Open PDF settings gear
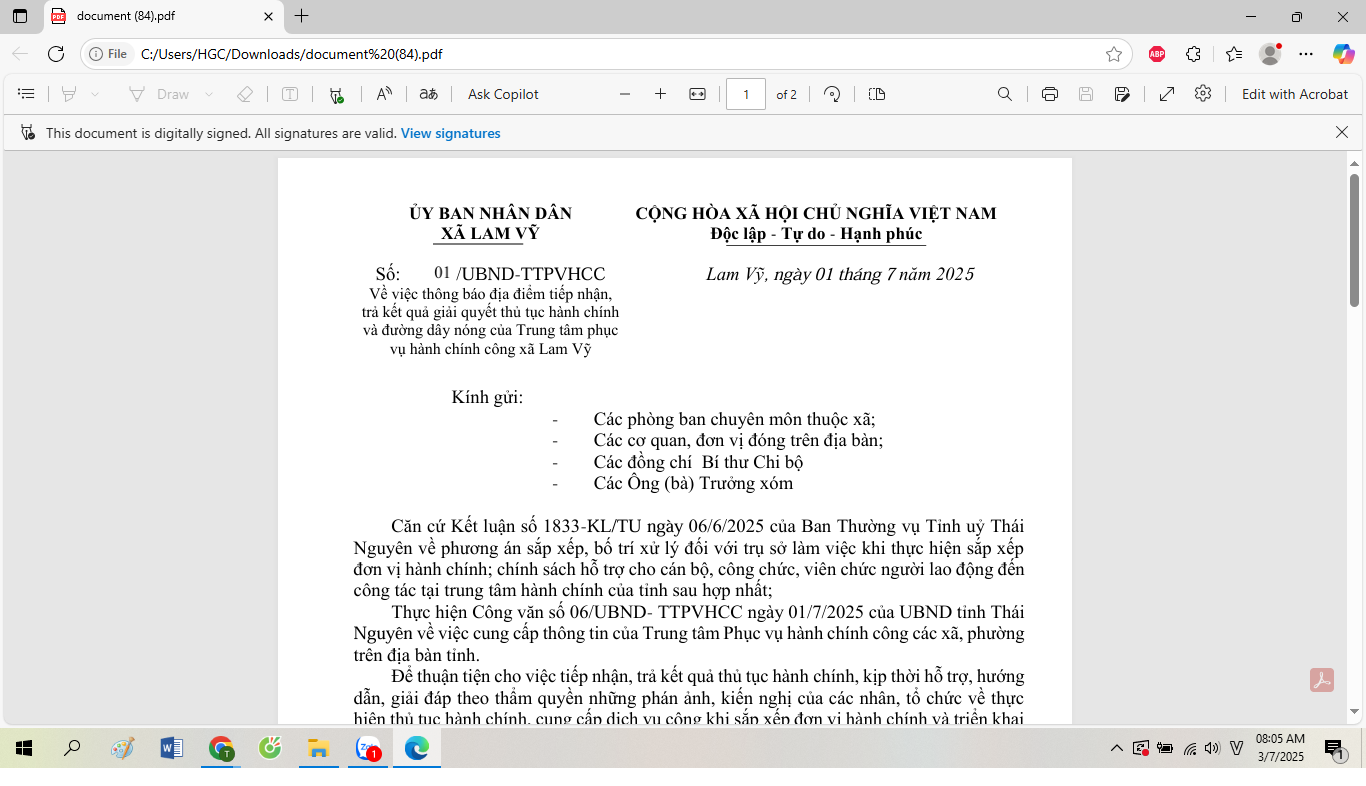The height and width of the screenshot is (786, 1366). [1203, 94]
